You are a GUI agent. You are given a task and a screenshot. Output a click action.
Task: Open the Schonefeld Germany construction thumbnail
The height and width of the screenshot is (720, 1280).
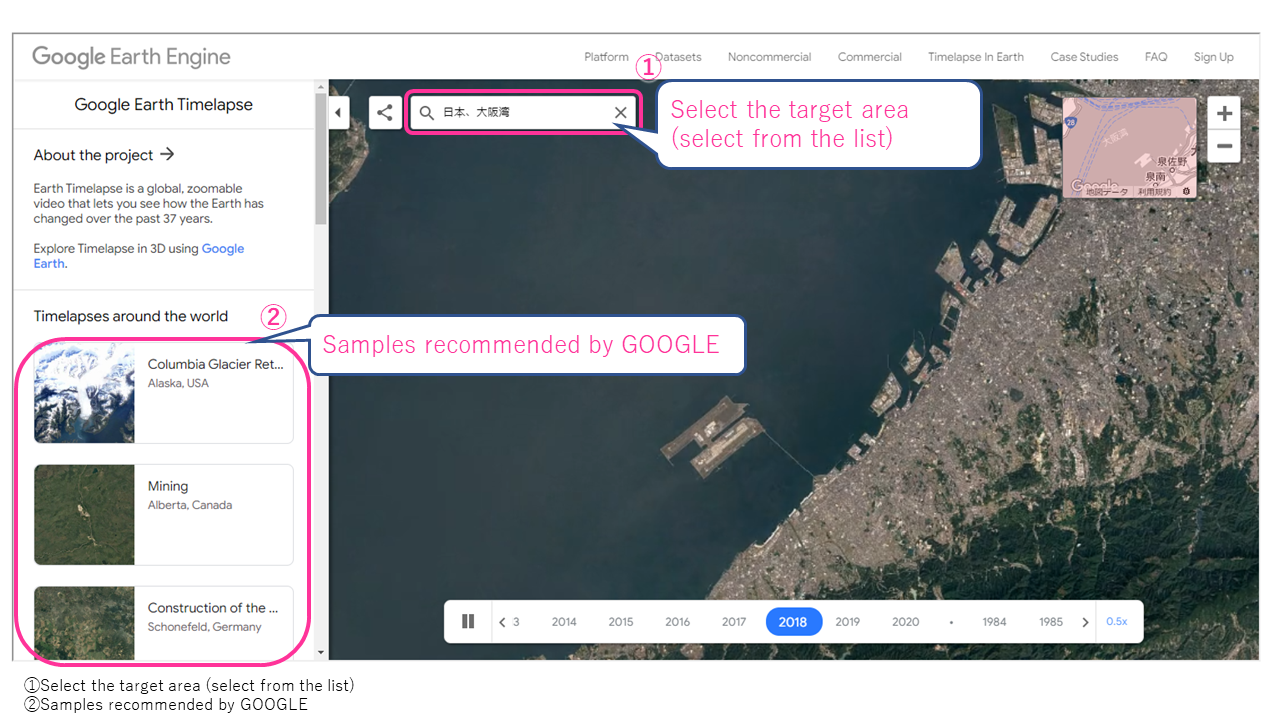pos(84,624)
